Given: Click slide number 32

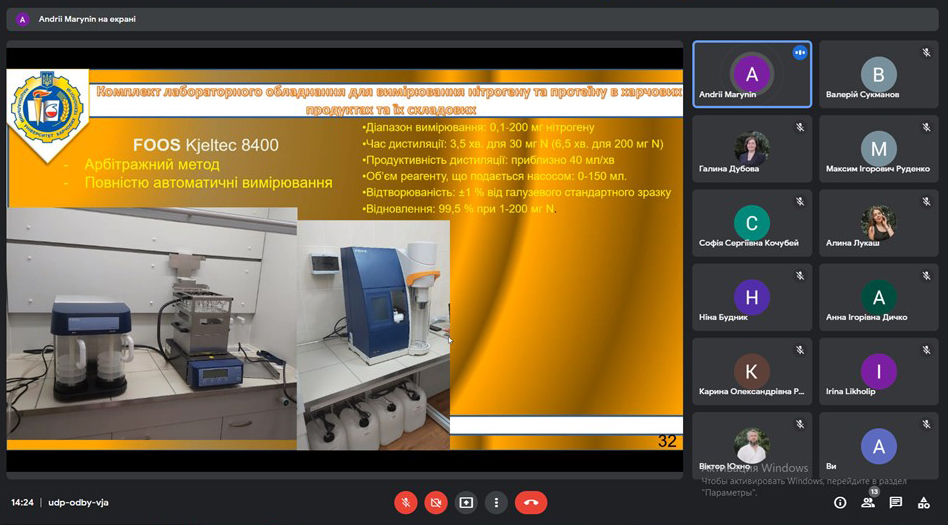Looking at the screenshot, I should pos(667,442).
